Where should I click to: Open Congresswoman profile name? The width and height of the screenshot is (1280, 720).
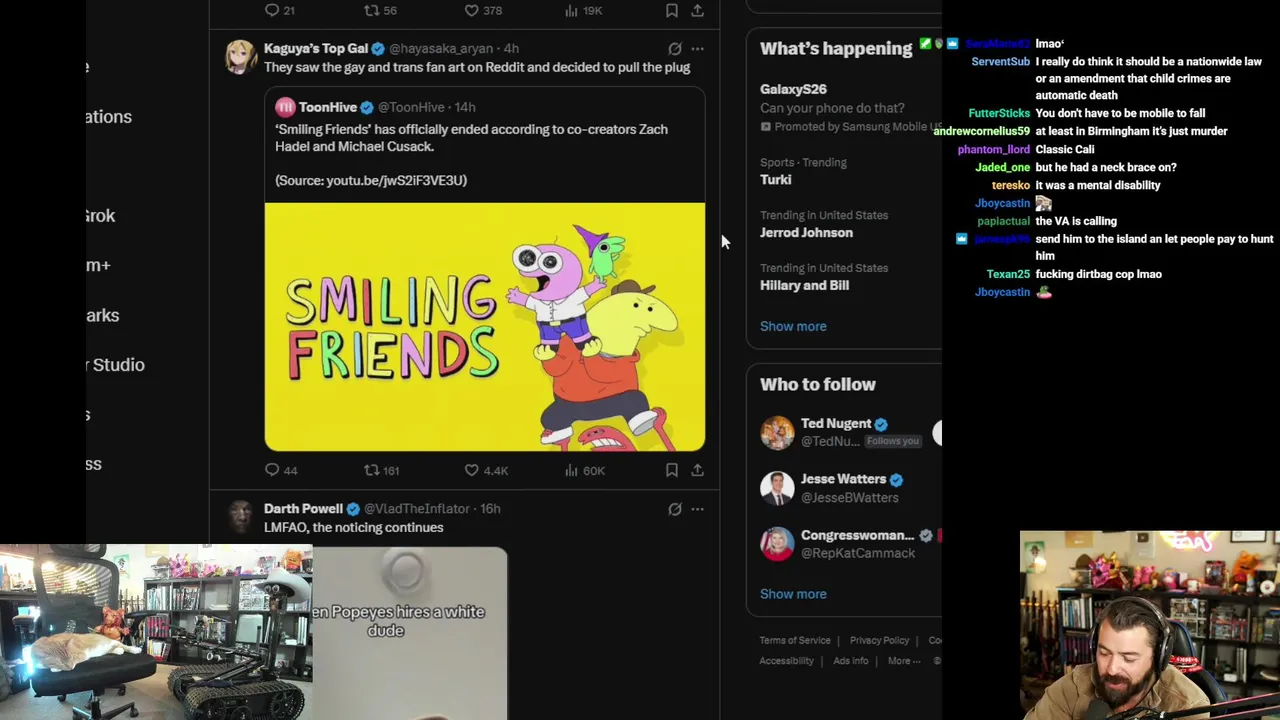click(x=857, y=535)
